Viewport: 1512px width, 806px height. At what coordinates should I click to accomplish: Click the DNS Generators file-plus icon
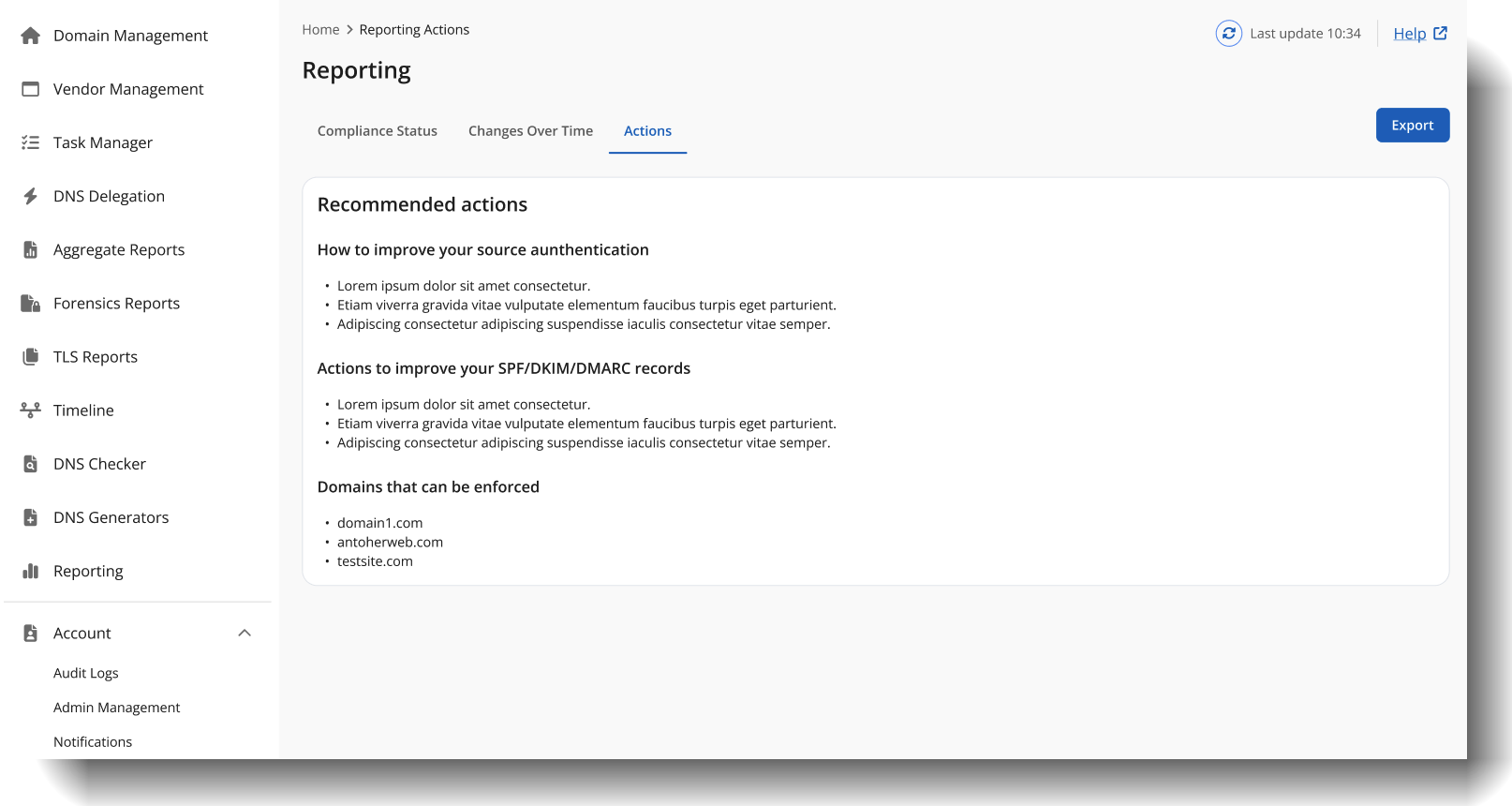(x=31, y=517)
